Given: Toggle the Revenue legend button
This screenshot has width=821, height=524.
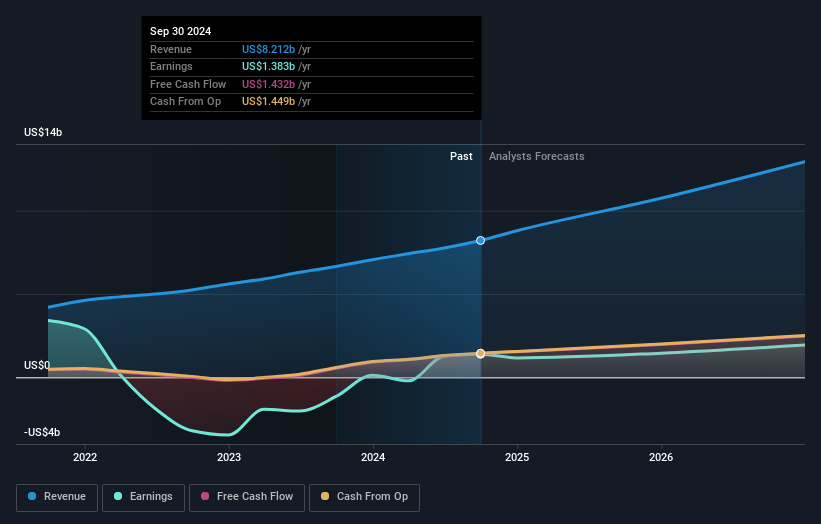Looking at the screenshot, I should (x=57, y=497).
